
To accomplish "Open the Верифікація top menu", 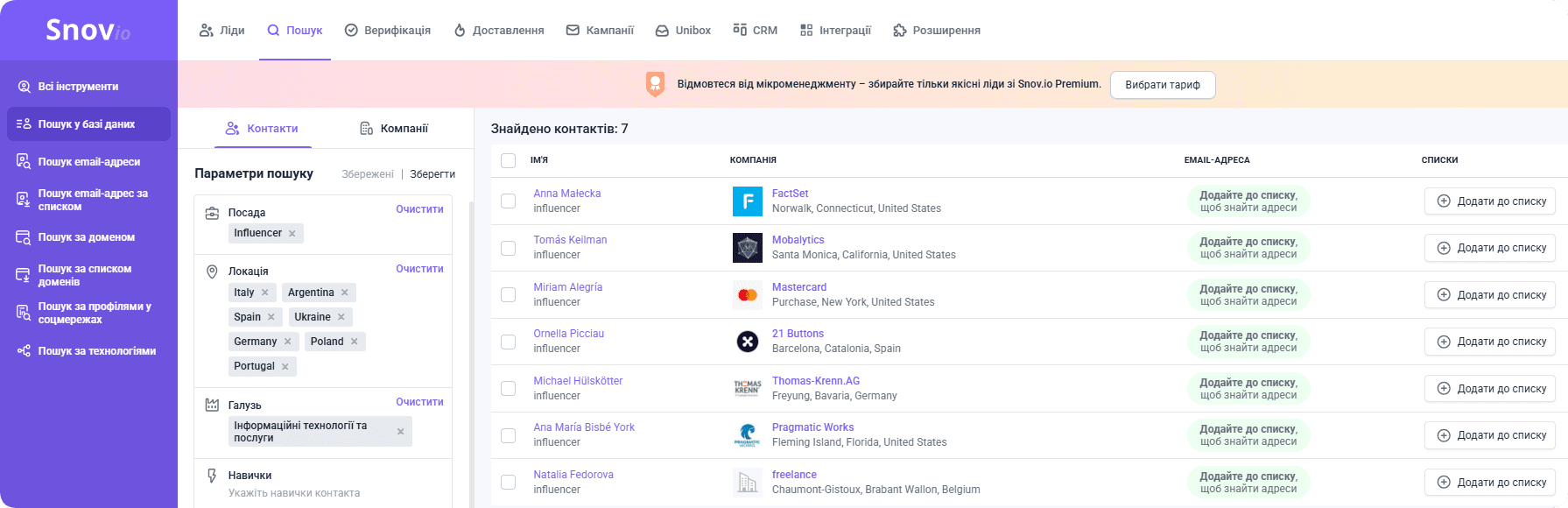I will 387,31.
